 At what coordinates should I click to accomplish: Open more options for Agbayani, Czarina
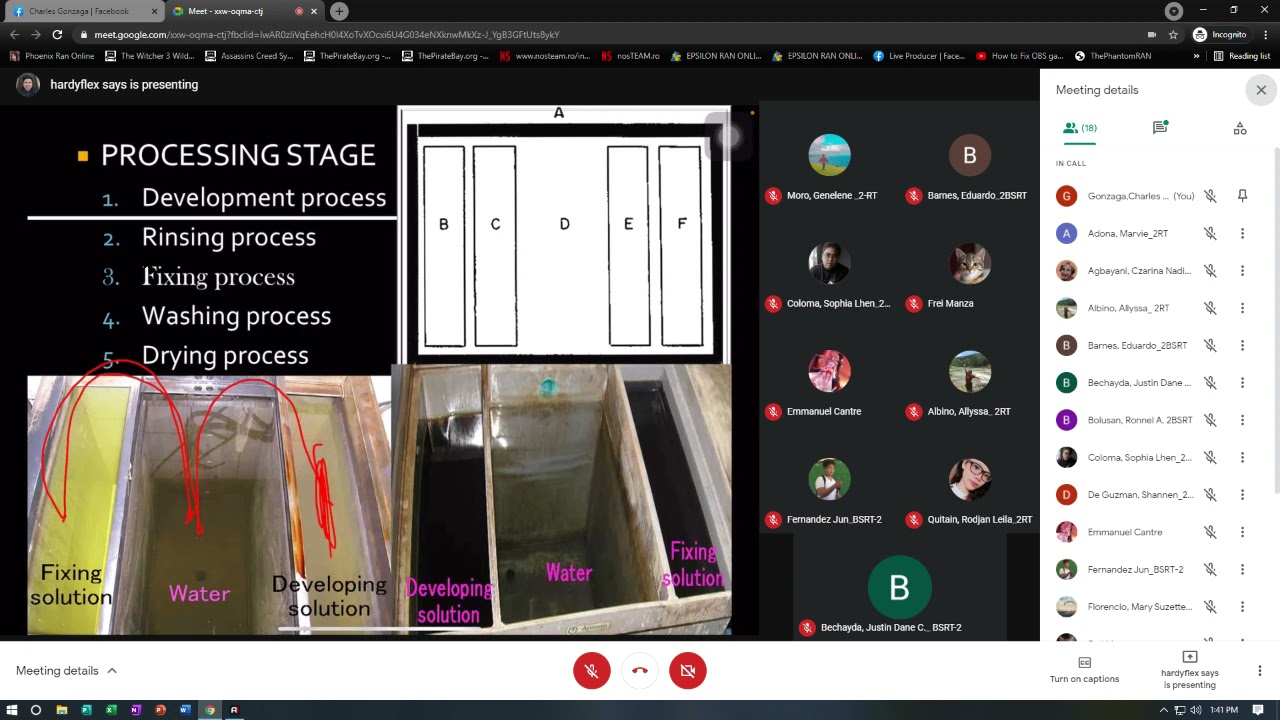pos(1242,271)
